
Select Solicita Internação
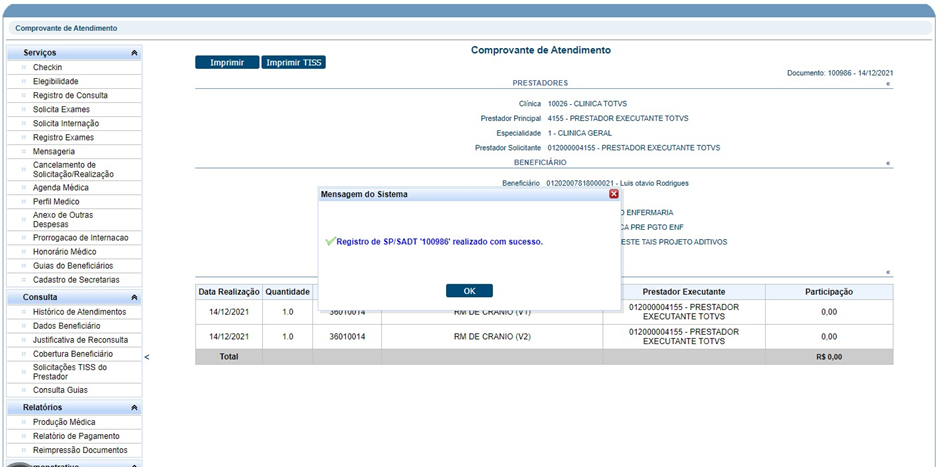66,123
